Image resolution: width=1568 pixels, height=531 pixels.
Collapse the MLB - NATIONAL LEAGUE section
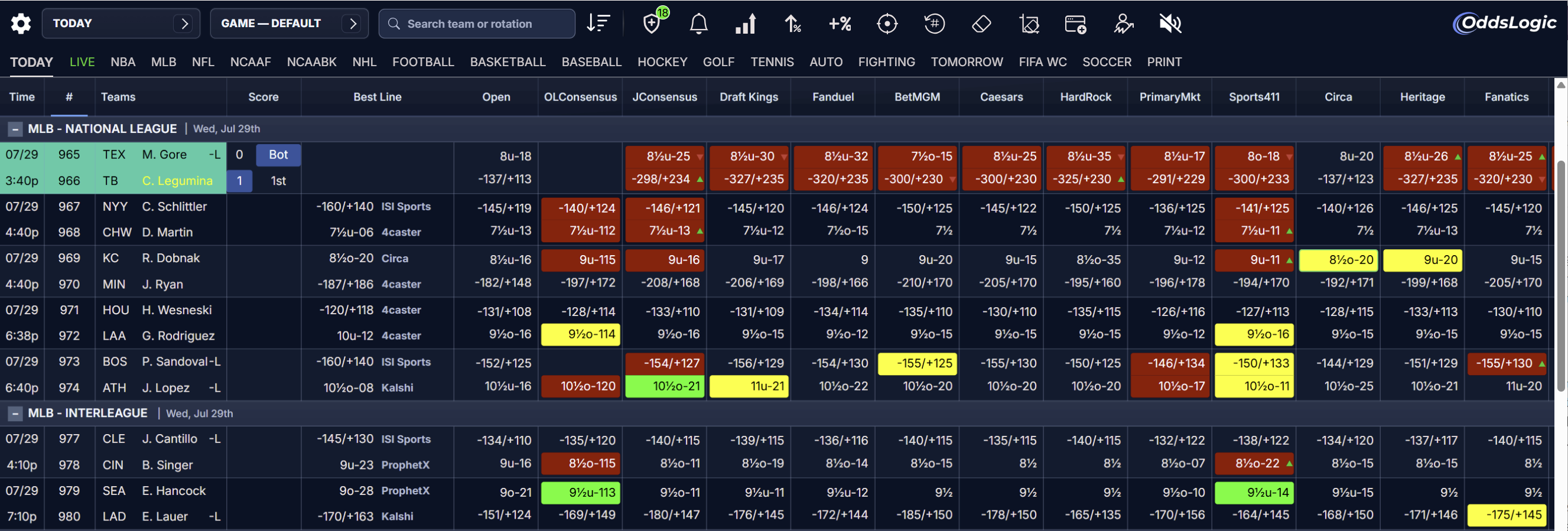click(15, 129)
